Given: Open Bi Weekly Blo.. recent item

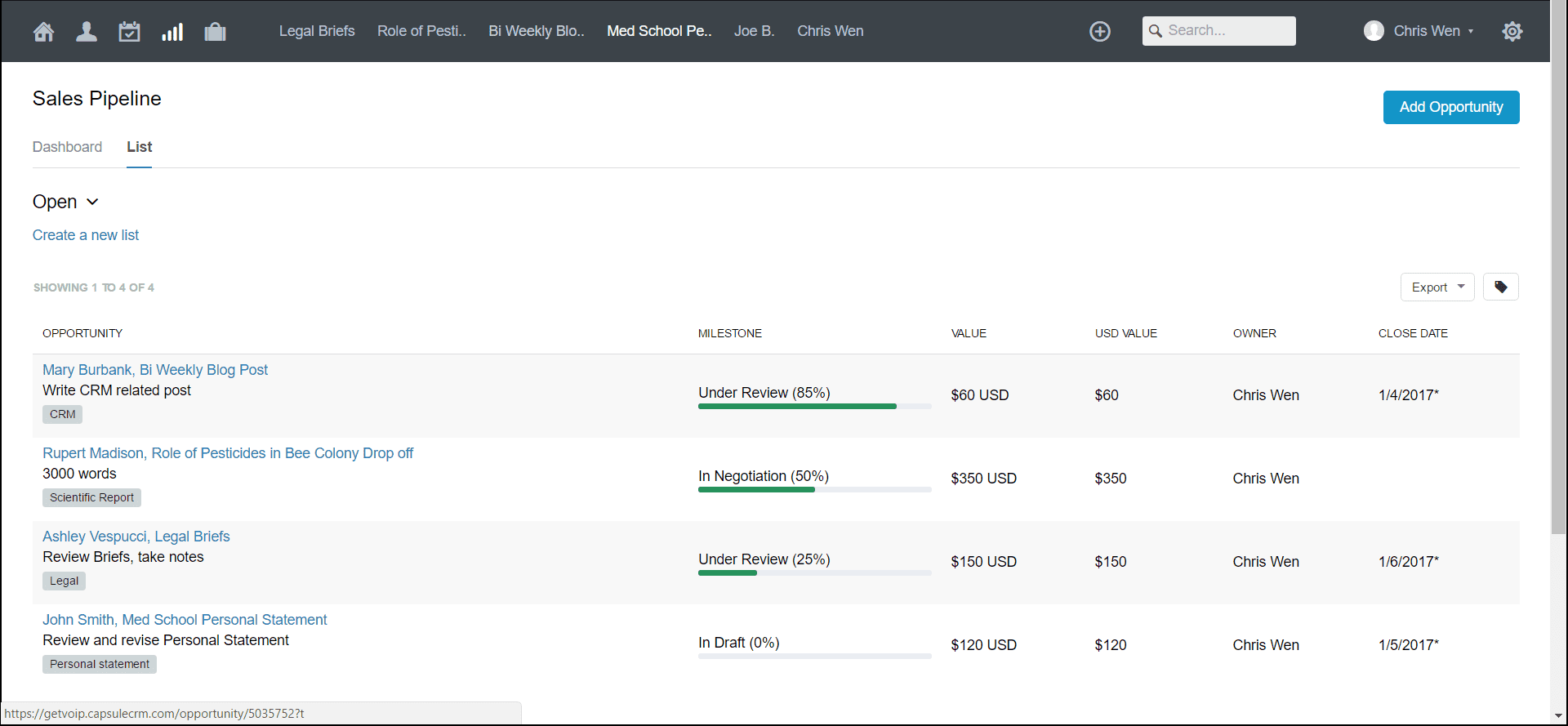Looking at the screenshot, I should tap(537, 31).
